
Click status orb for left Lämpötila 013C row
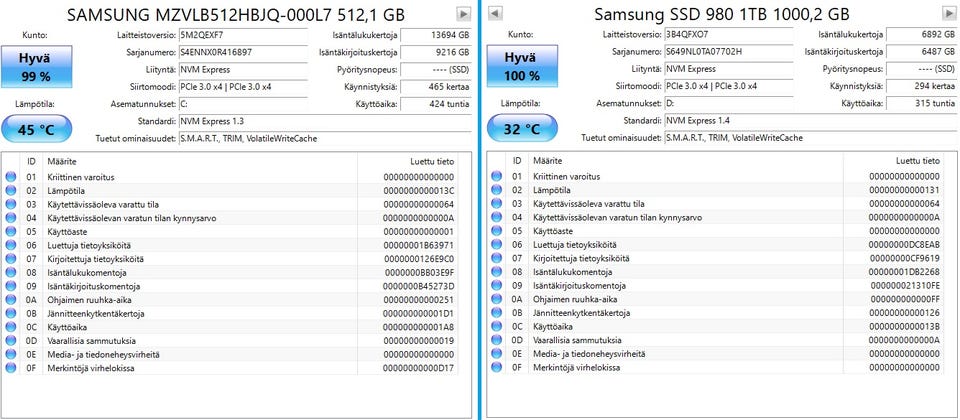pos(10,191)
